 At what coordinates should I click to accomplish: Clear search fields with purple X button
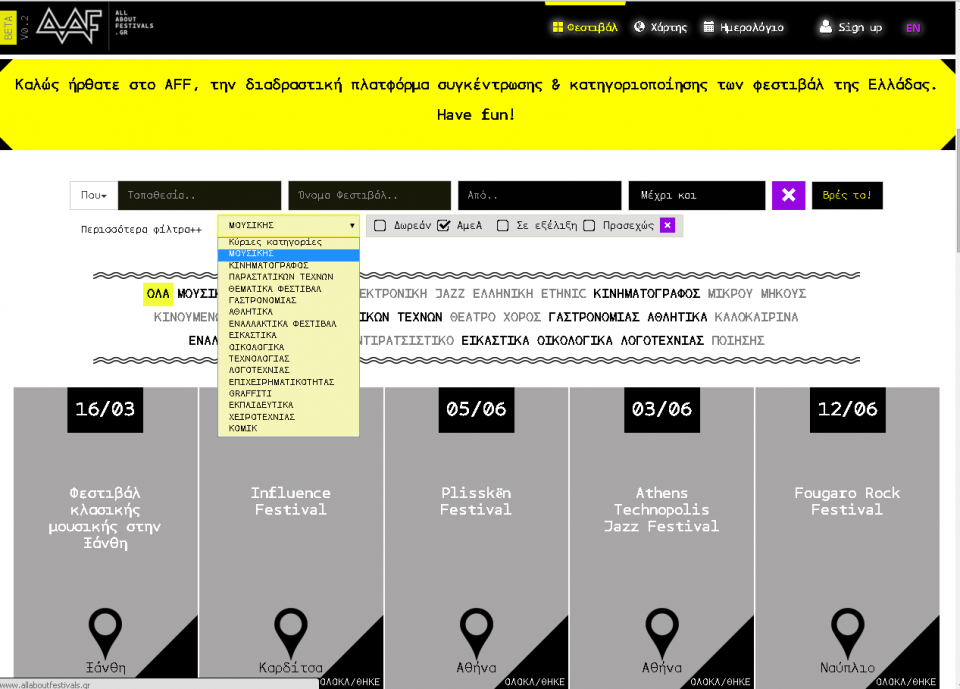coord(788,195)
